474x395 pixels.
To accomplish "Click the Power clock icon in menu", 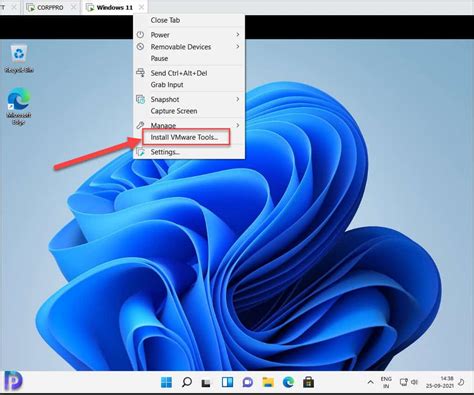I will pyautogui.click(x=140, y=35).
